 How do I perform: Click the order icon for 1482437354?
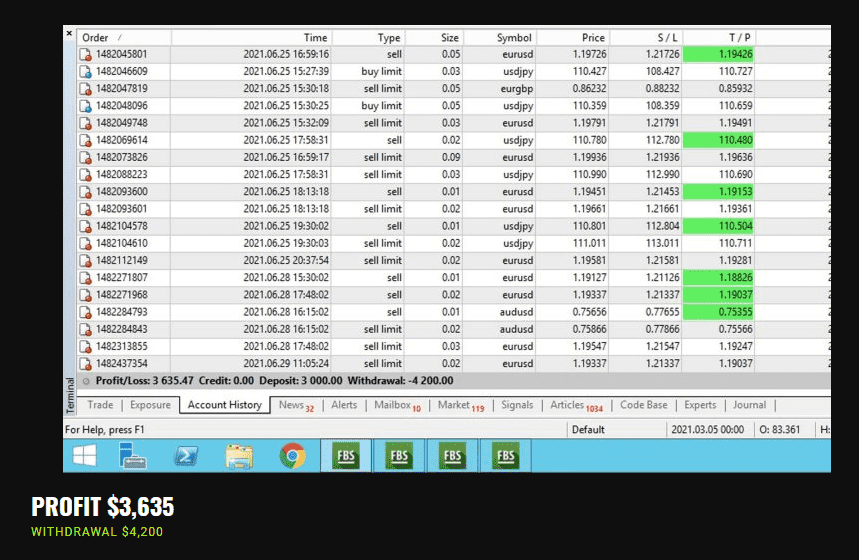(x=85, y=364)
